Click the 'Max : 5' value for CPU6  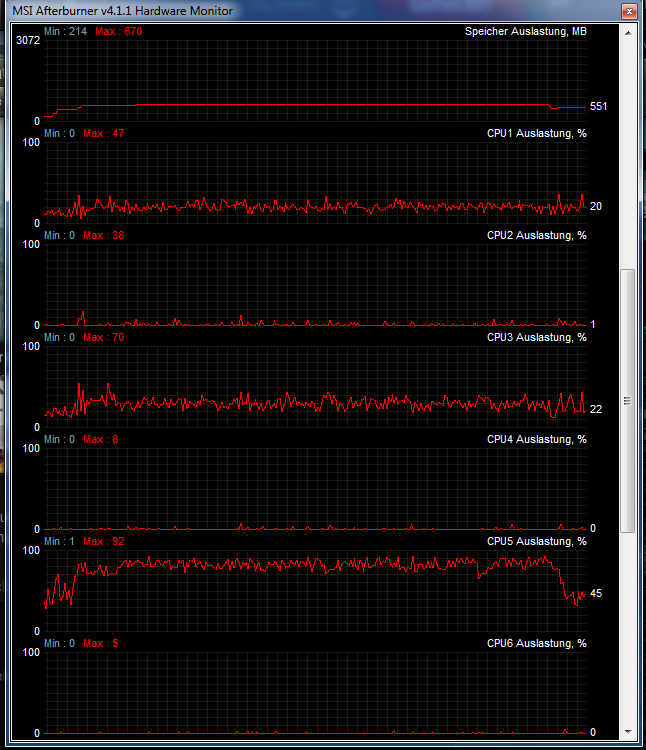pos(101,643)
